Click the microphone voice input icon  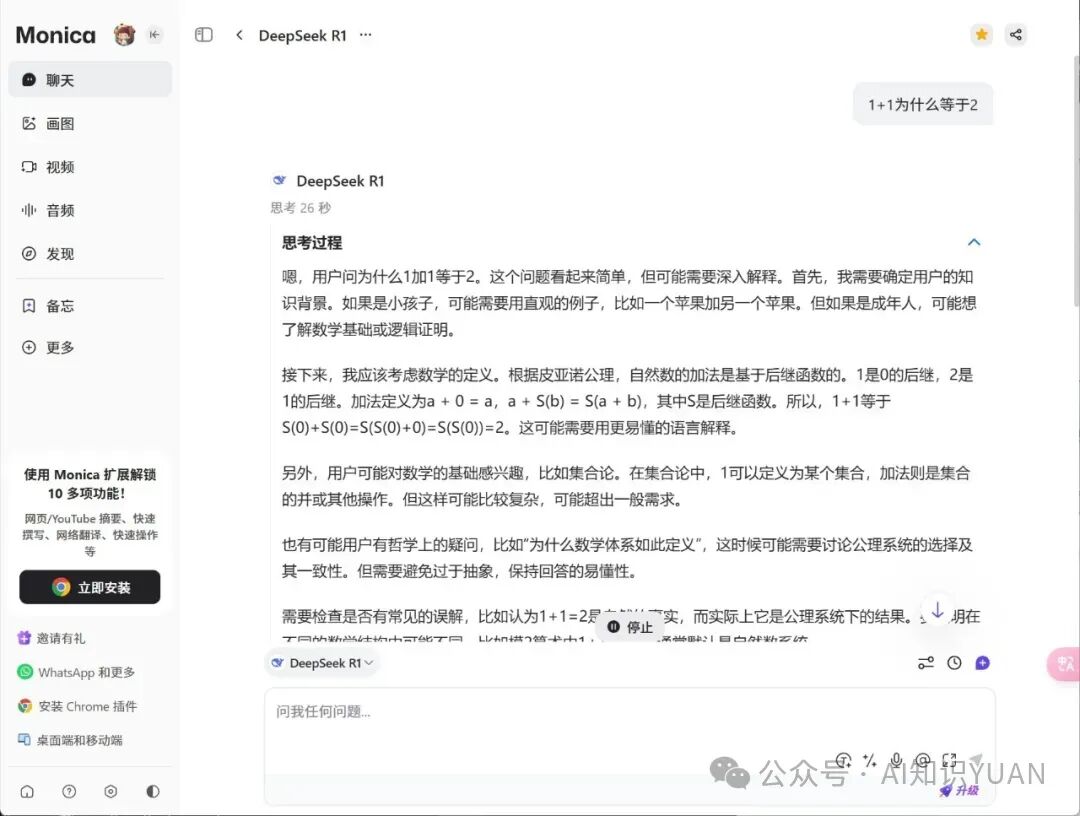pyautogui.click(x=896, y=761)
